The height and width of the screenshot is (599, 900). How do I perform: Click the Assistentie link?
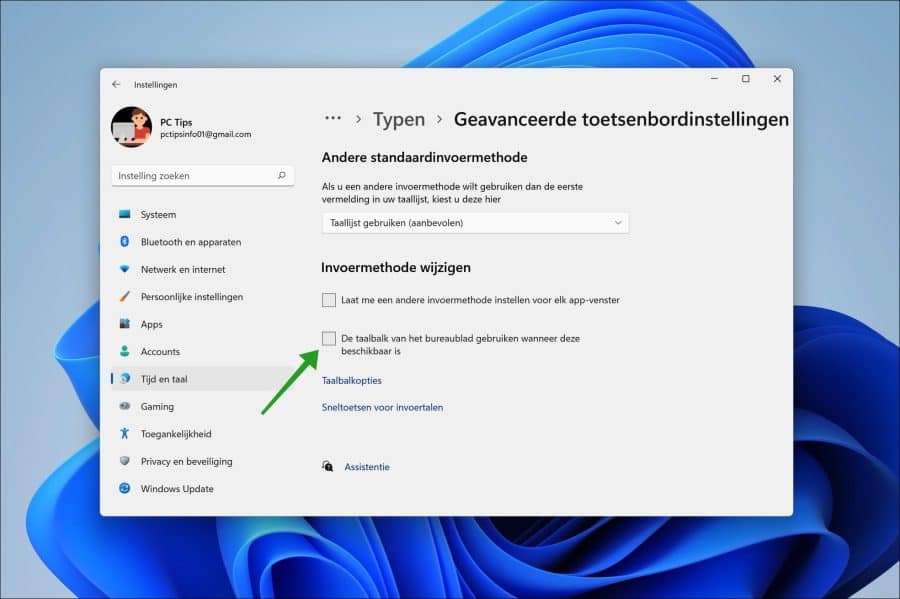coord(367,466)
